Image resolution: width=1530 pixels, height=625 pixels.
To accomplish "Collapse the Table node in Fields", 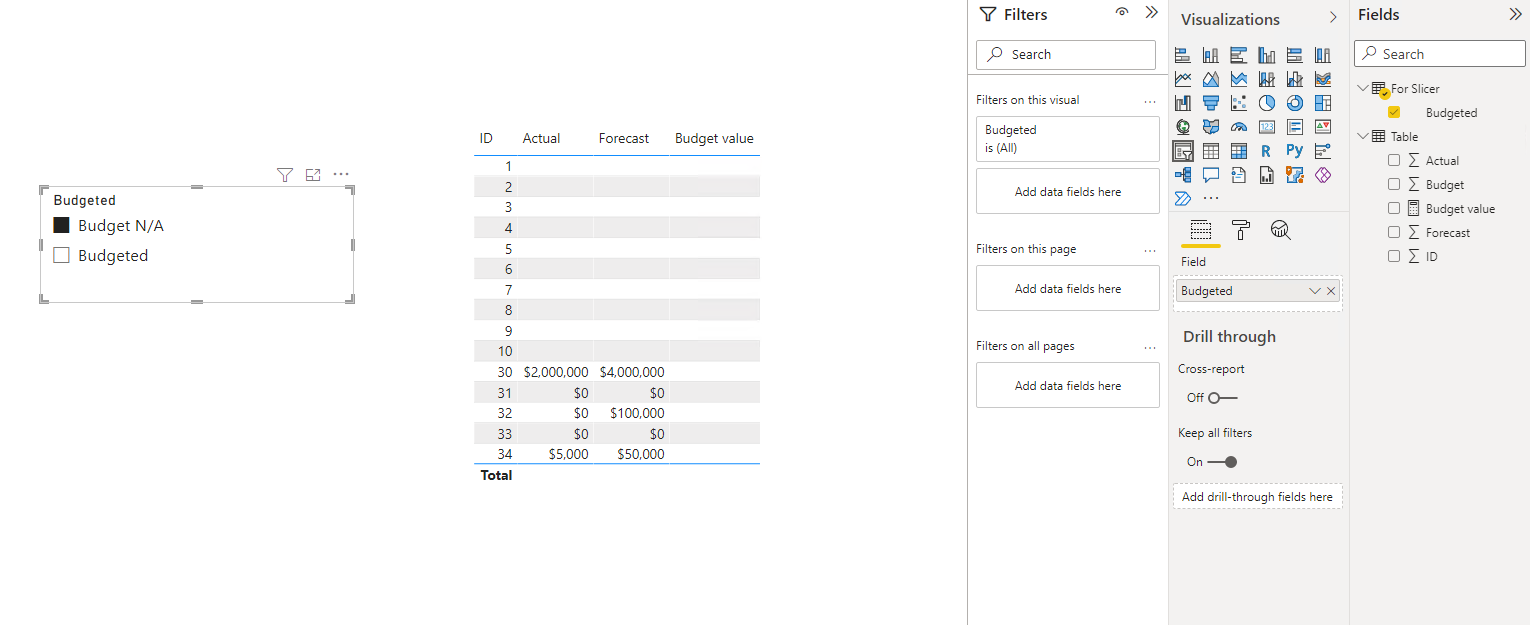I will click(x=1362, y=136).
